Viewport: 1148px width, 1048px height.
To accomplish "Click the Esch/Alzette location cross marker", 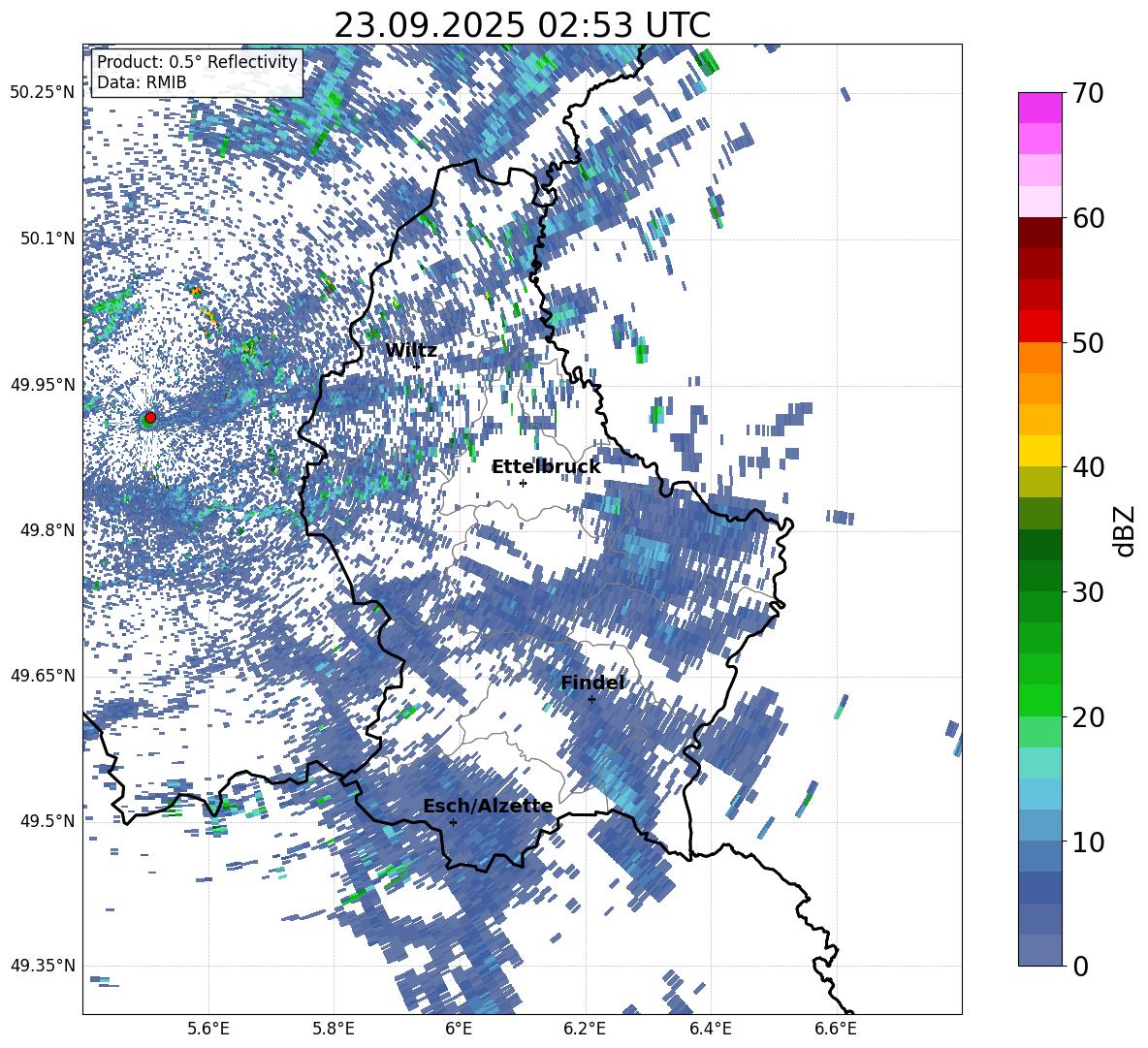I will (x=453, y=822).
